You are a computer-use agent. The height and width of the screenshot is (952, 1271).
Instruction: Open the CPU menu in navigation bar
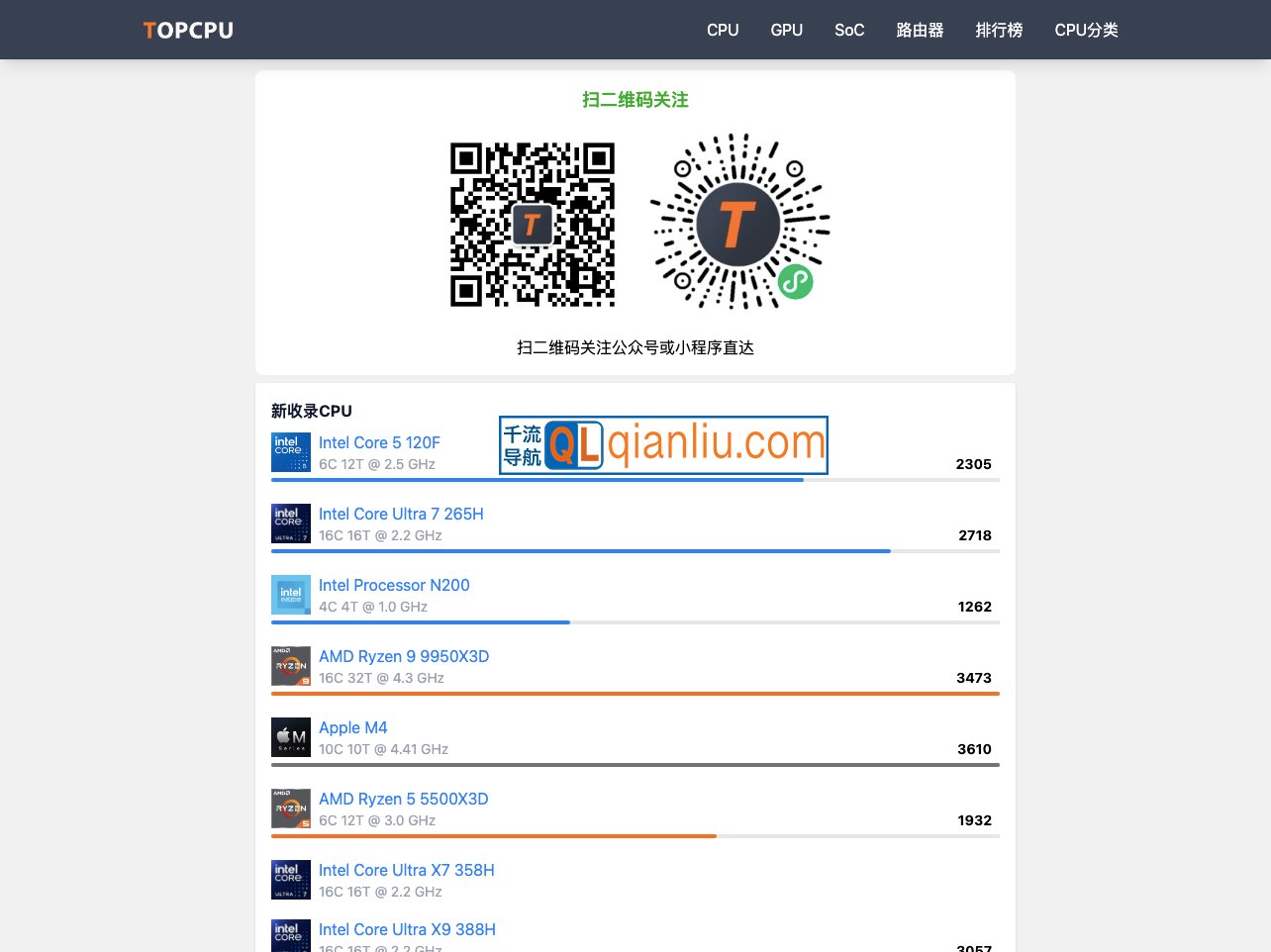[723, 31]
